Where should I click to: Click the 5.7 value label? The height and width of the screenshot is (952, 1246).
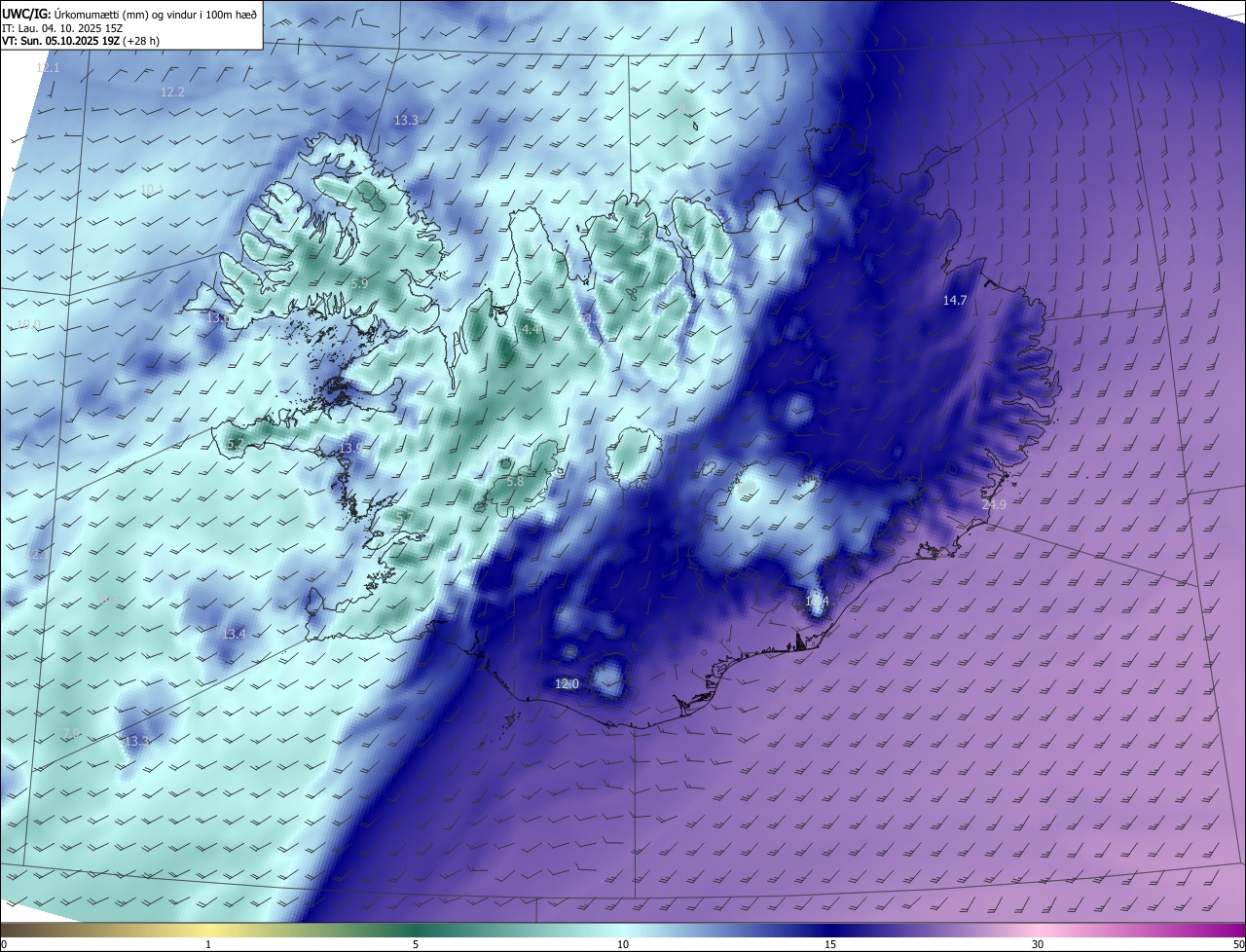coord(405,517)
